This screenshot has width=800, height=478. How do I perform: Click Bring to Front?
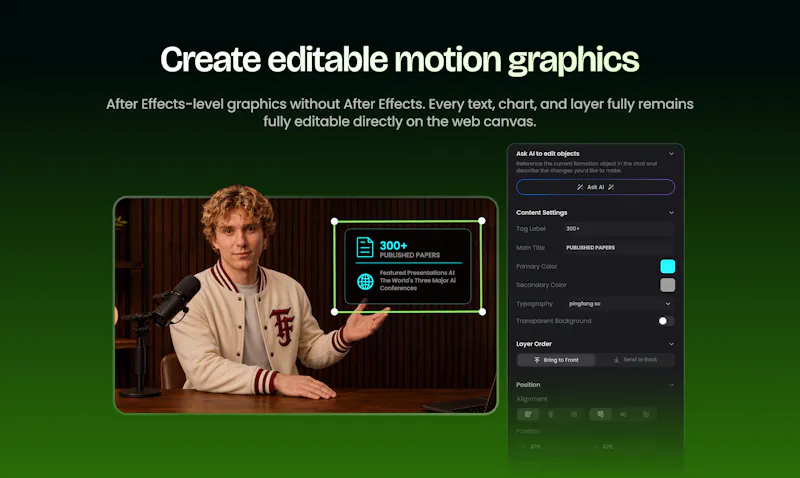[x=556, y=360]
